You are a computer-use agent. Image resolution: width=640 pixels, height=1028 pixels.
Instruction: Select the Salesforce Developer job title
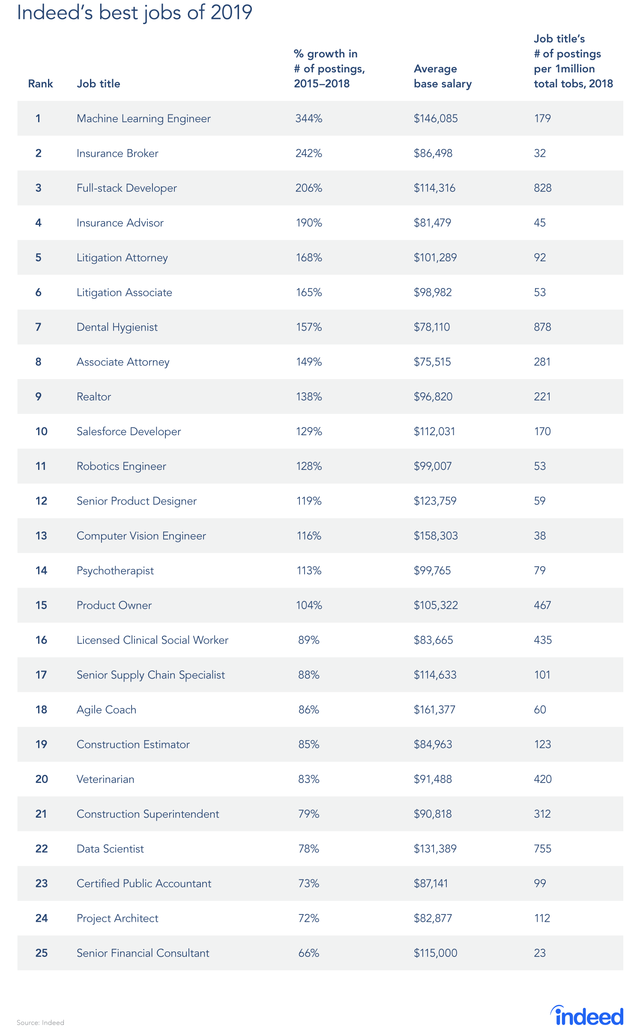tap(129, 432)
